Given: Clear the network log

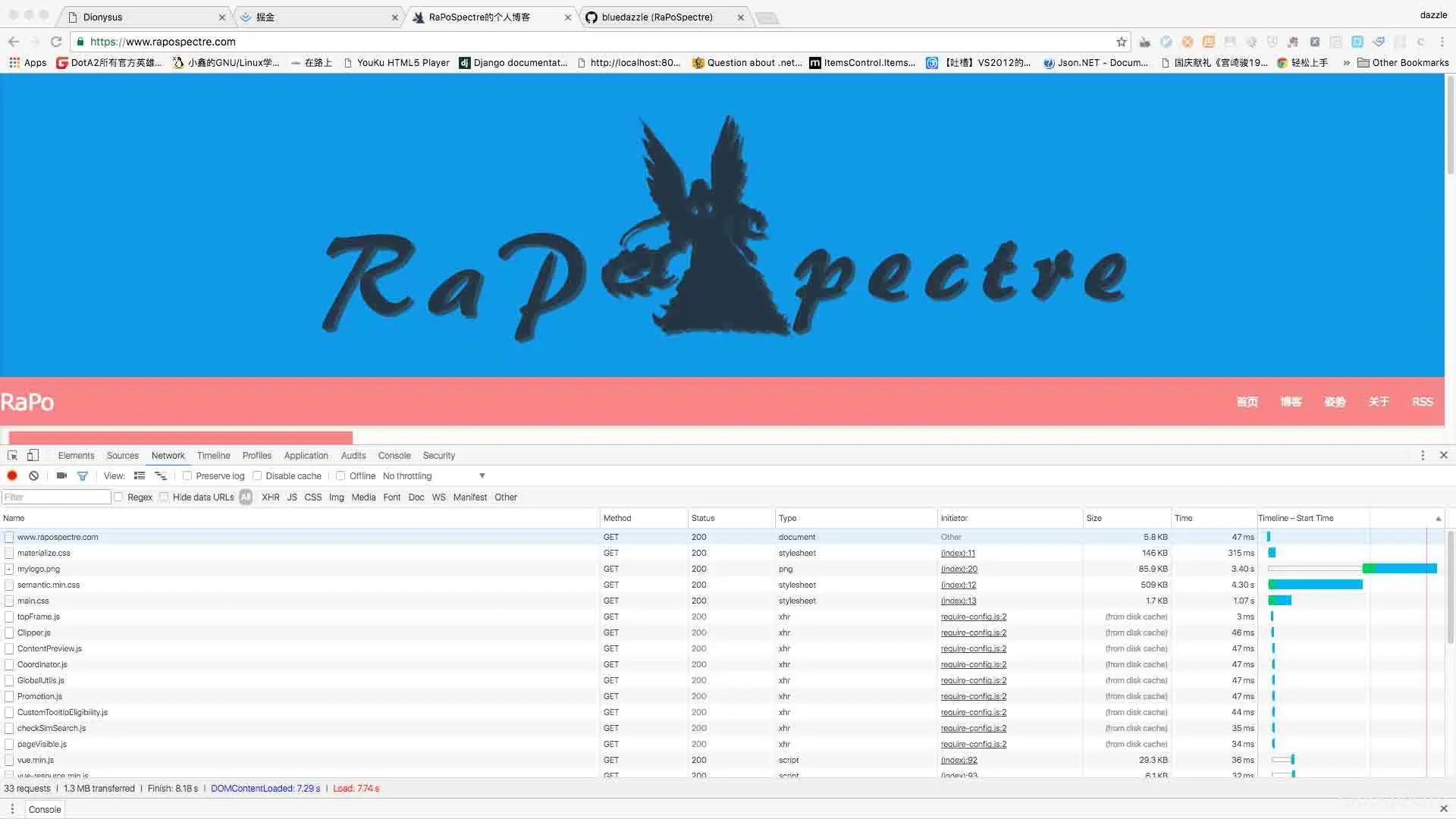Looking at the screenshot, I should (33, 476).
